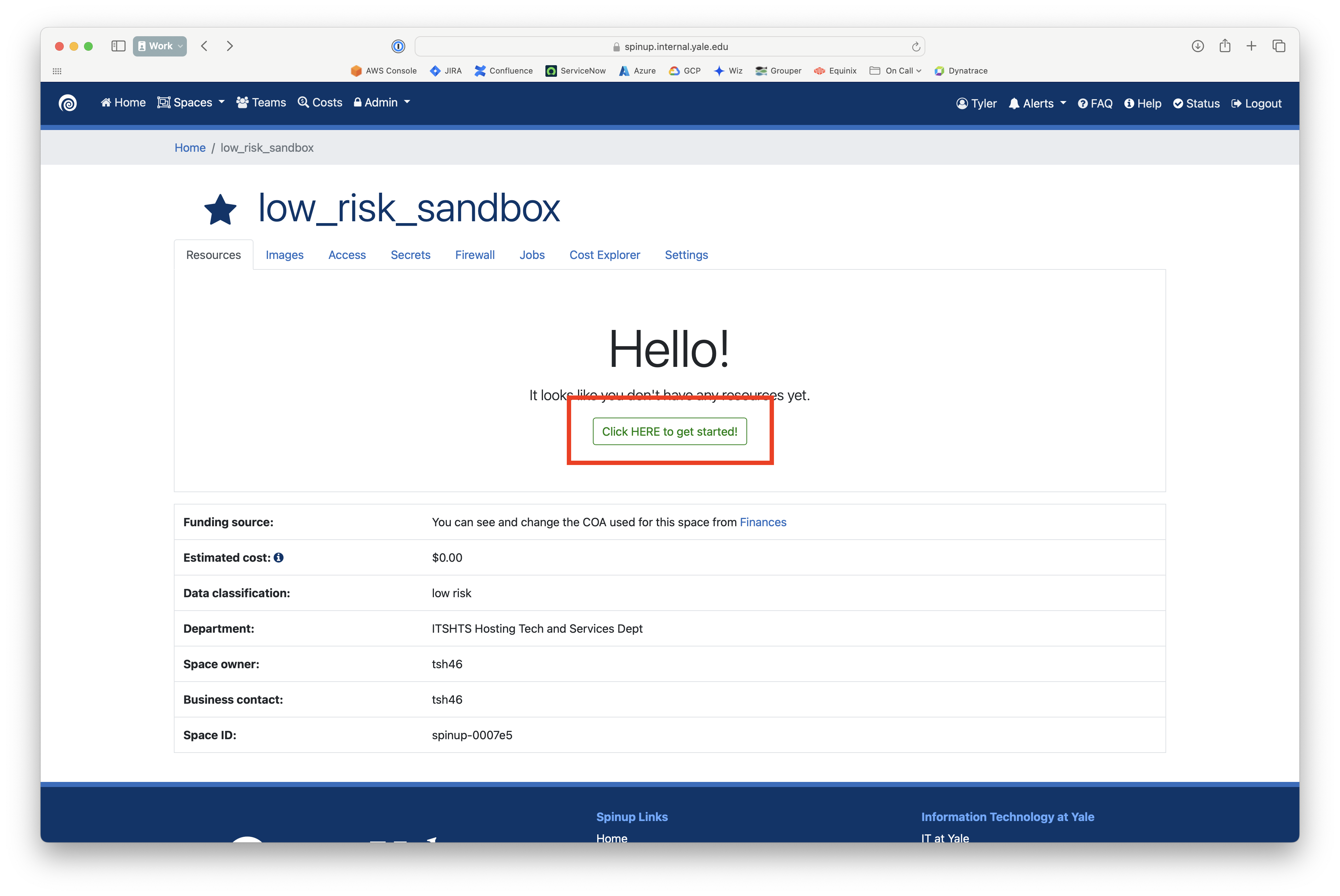Open the JIRA bookmark
The width and height of the screenshot is (1340, 896).
pyautogui.click(x=446, y=71)
